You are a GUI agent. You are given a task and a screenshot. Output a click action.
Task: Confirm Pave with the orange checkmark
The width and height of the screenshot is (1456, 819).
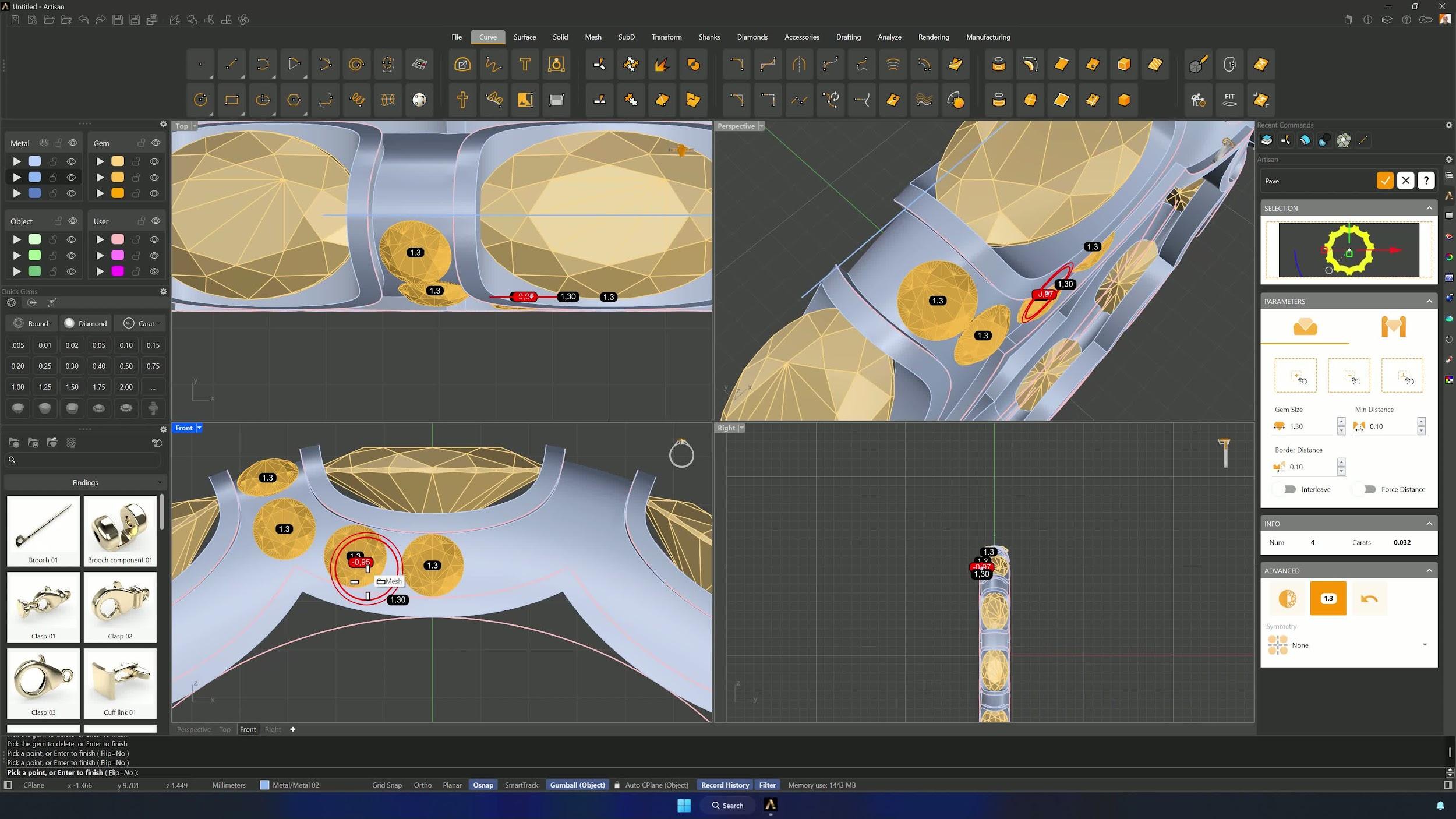1385,181
